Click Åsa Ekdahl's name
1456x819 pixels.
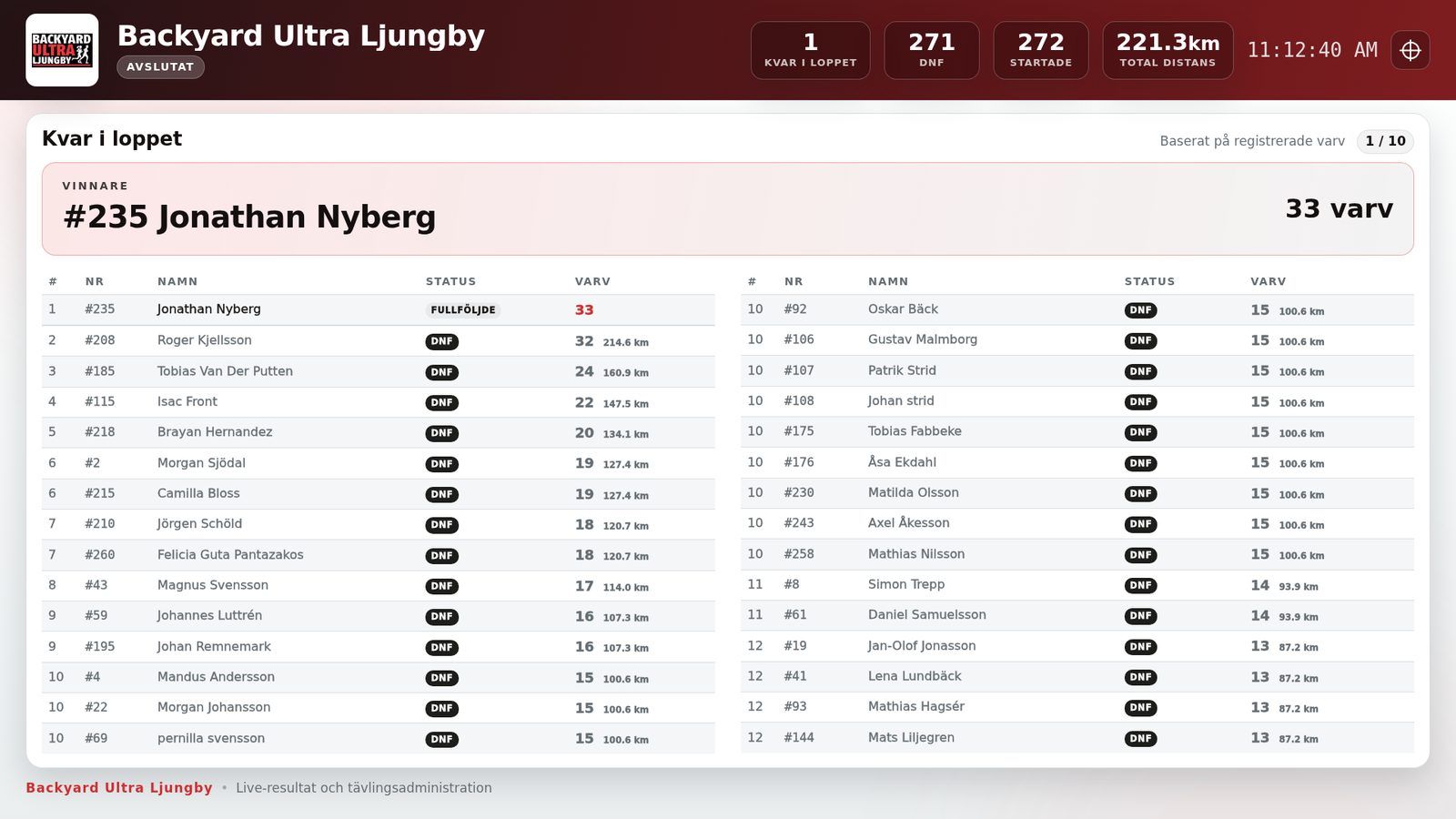click(x=902, y=462)
